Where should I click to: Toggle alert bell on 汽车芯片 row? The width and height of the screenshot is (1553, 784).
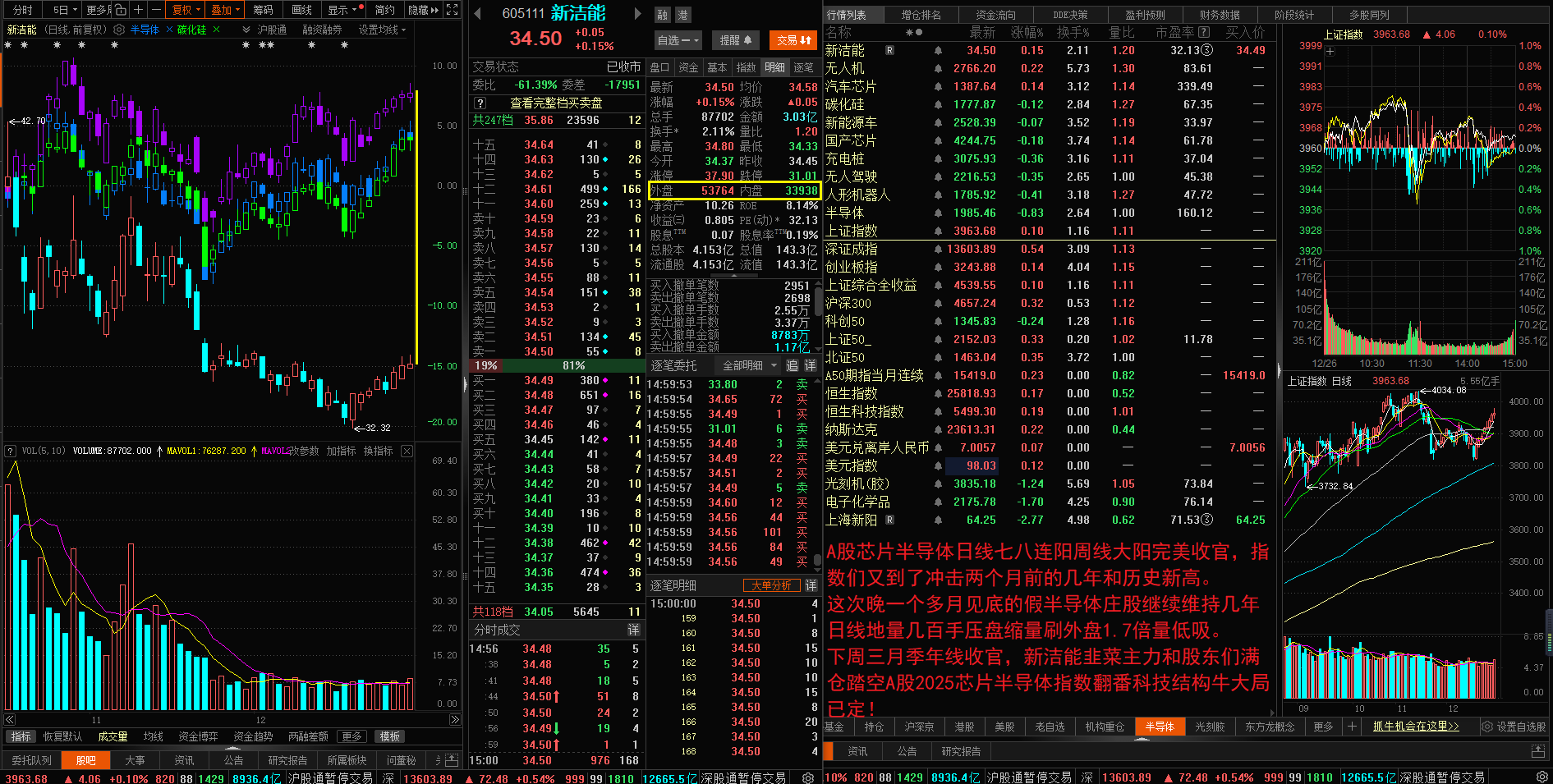click(938, 86)
